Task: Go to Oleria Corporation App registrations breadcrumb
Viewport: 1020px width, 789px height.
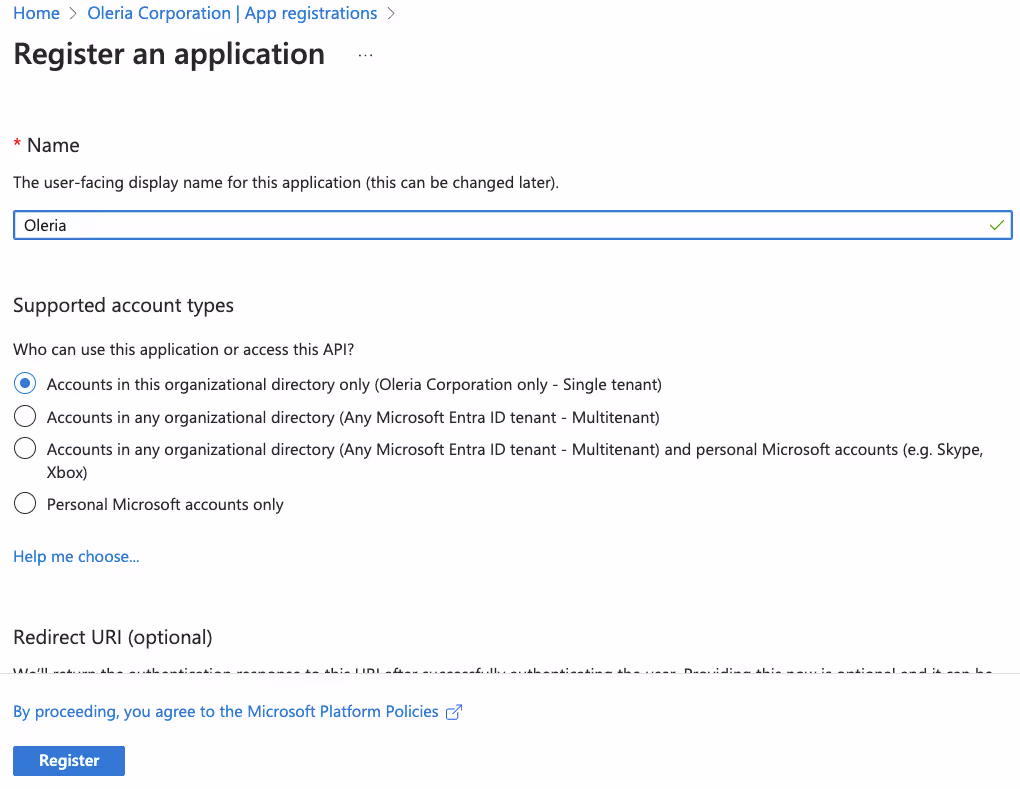Action: (x=232, y=13)
